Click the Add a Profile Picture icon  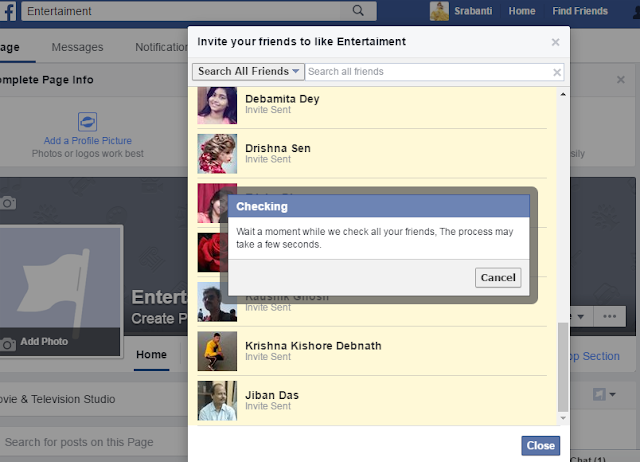(x=87, y=122)
